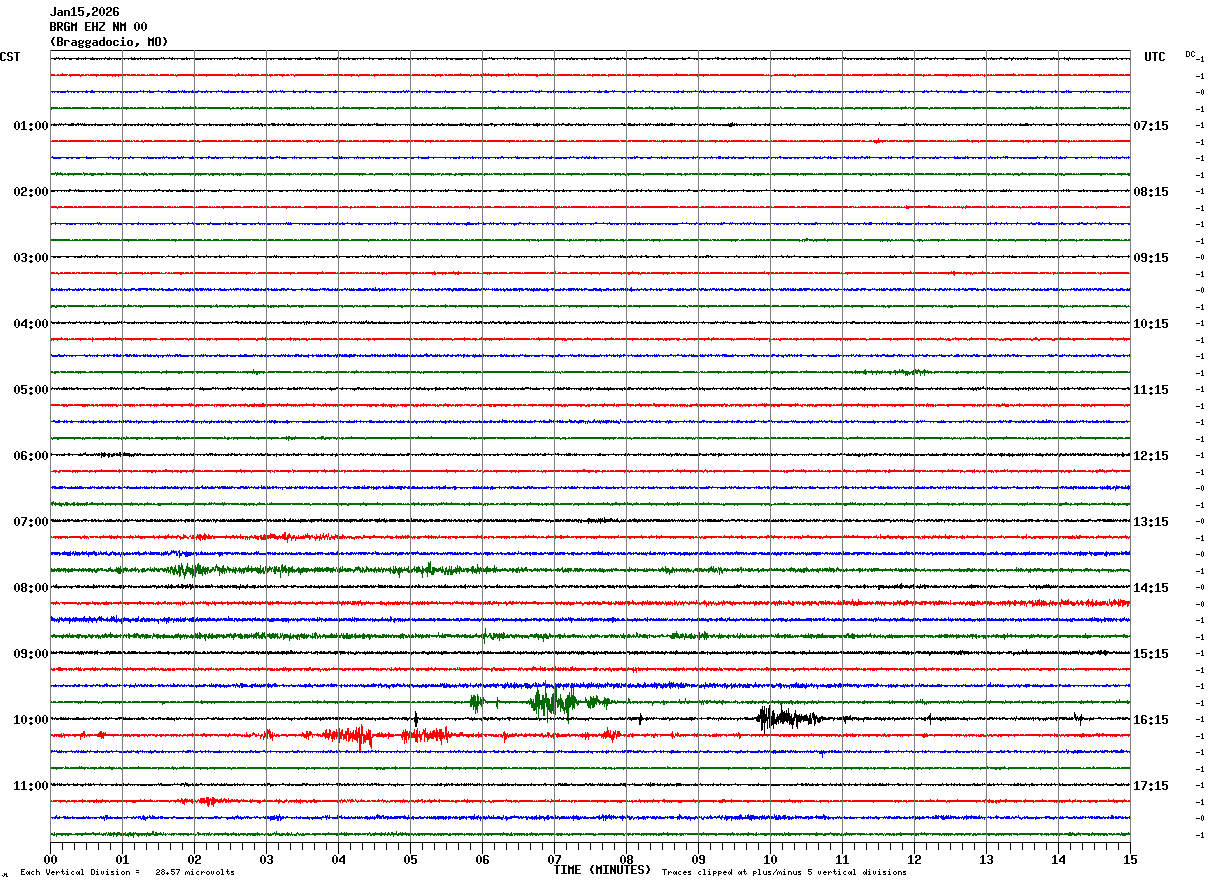Screen dimensions: 1210x886
Task: Click the 14:15 UTC row label
Action: [1151, 588]
